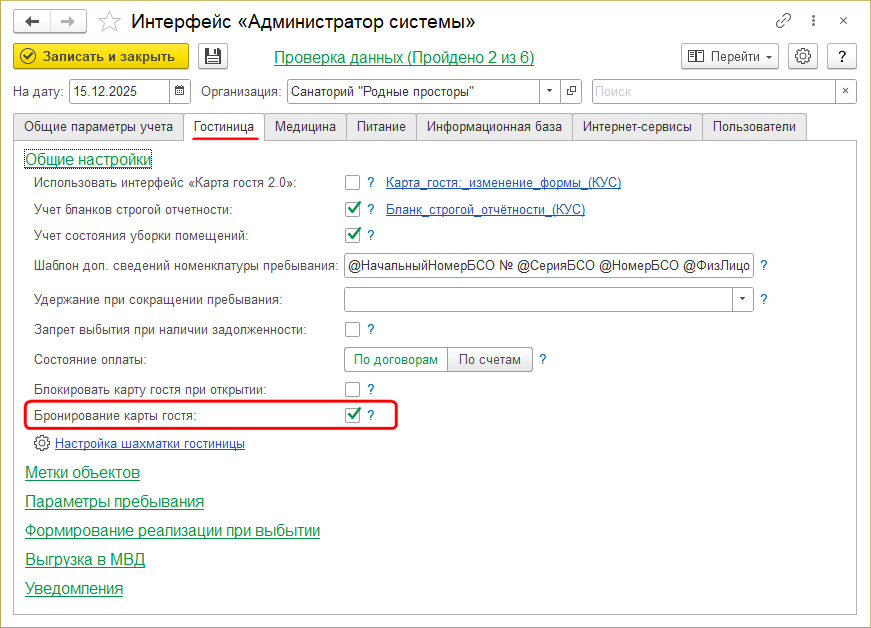Clear the search field with the X
The height and width of the screenshot is (628, 871).
(x=845, y=92)
